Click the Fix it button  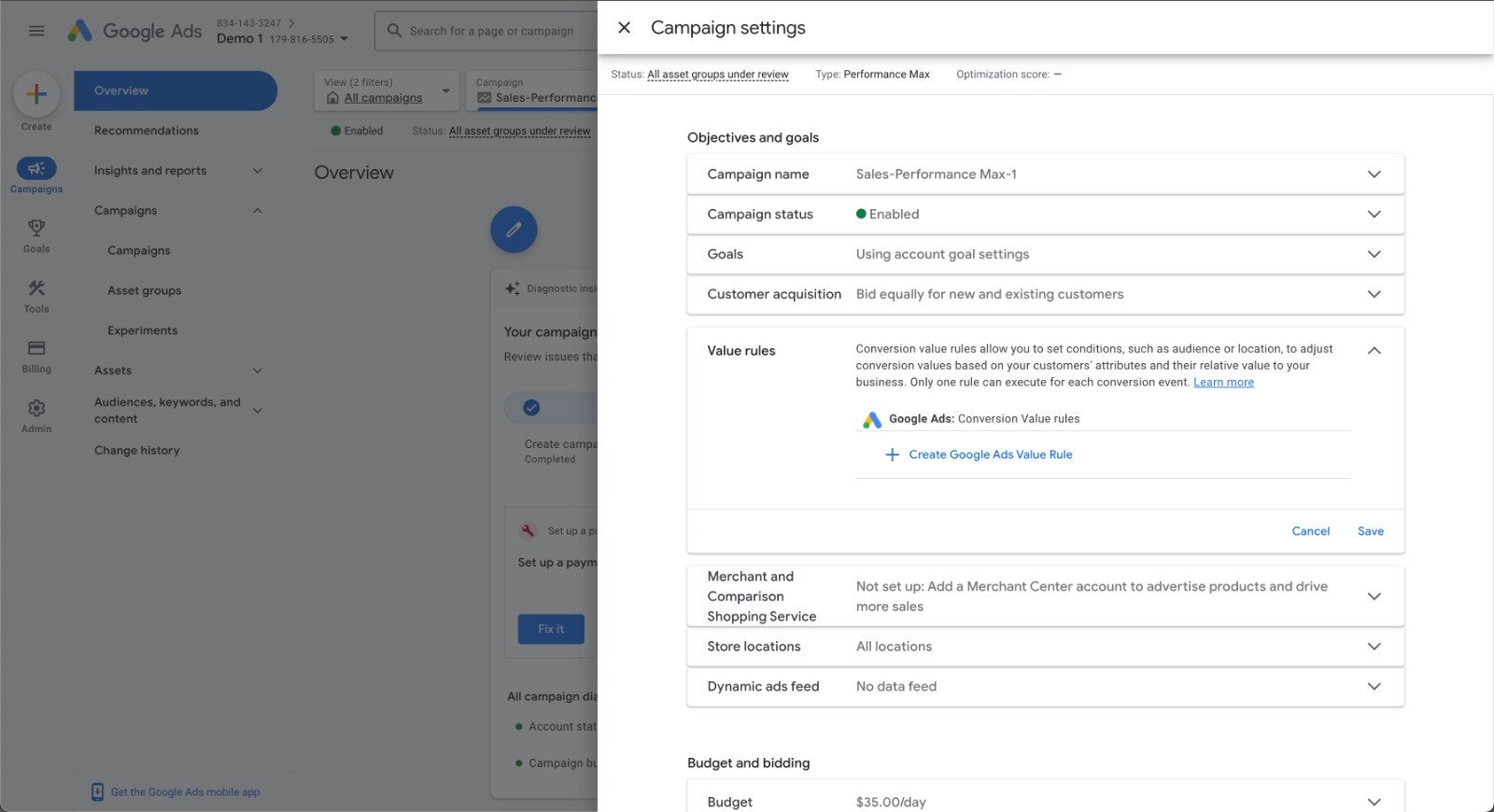(551, 629)
